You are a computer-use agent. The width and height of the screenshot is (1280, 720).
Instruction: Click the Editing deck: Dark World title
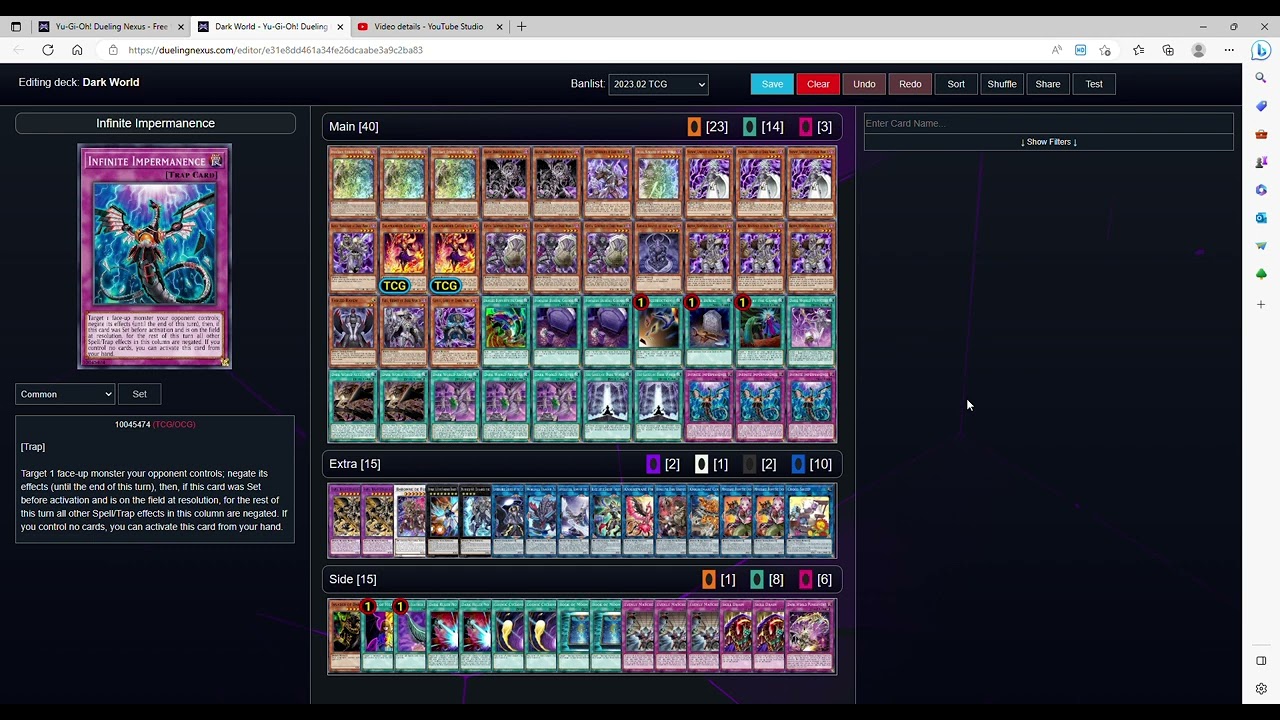tap(79, 83)
